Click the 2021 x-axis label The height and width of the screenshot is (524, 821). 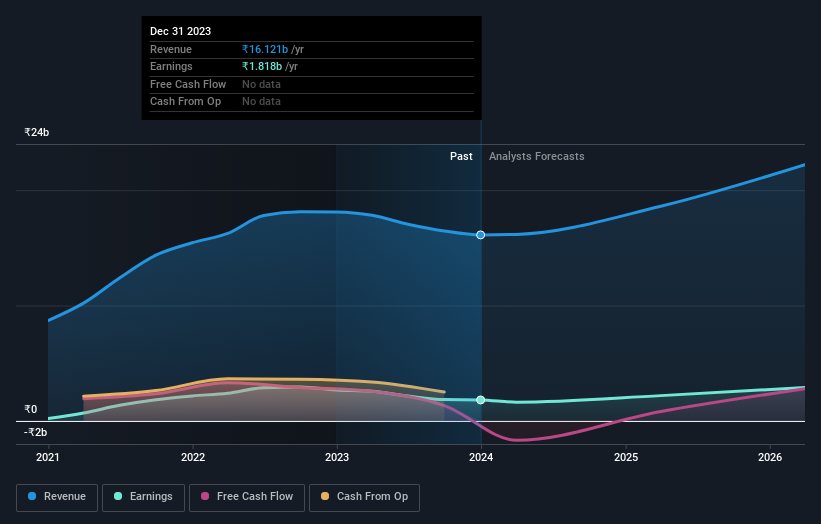tap(48, 458)
